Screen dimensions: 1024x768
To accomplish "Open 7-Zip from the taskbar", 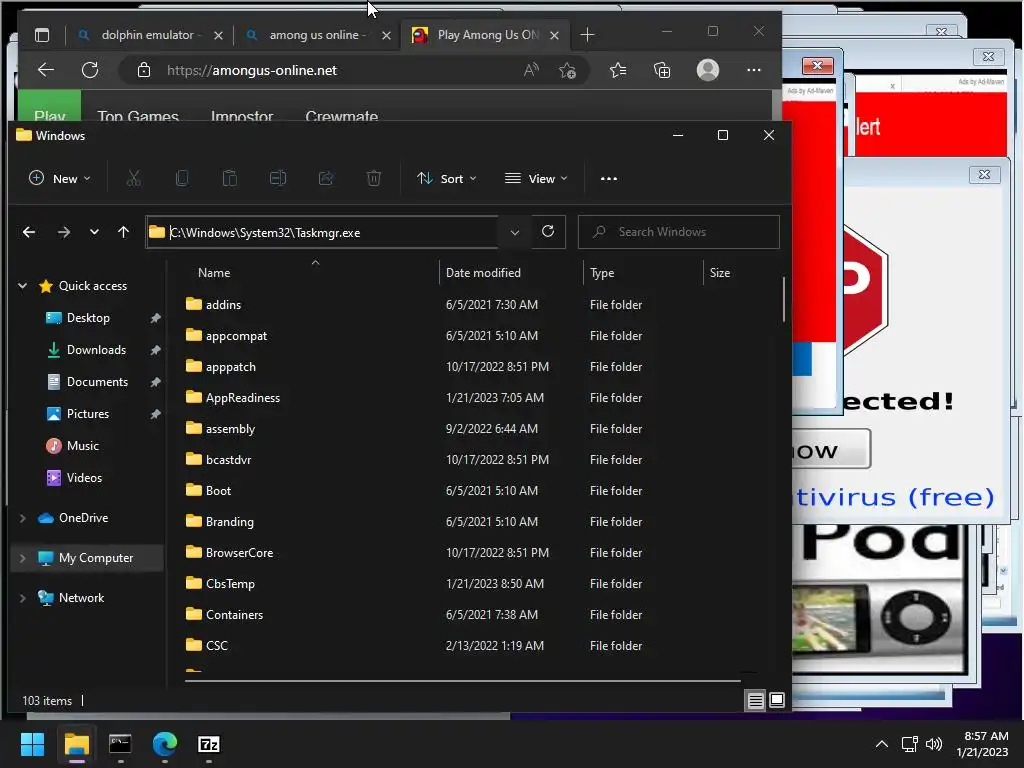I will click(x=208, y=744).
